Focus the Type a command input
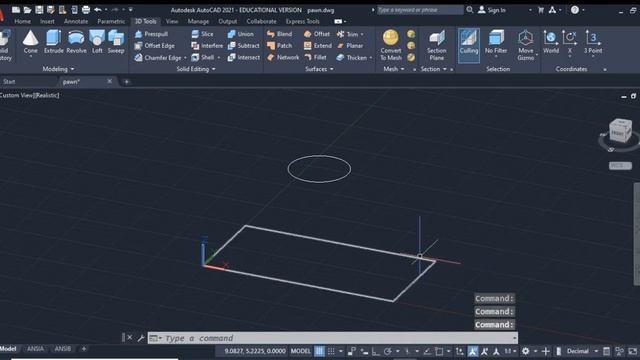The height and width of the screenshot is (360, 640). tap(333, 338)
